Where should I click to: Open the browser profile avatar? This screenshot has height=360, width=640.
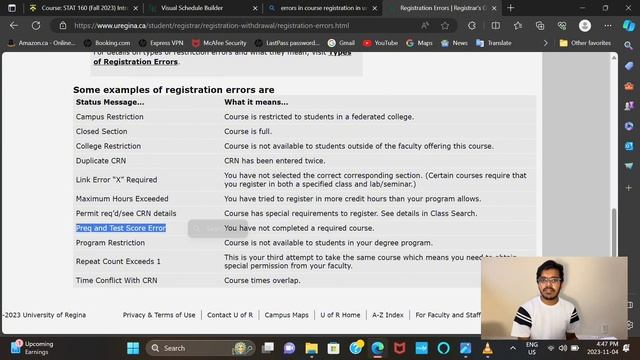click(x=585, y=26)
